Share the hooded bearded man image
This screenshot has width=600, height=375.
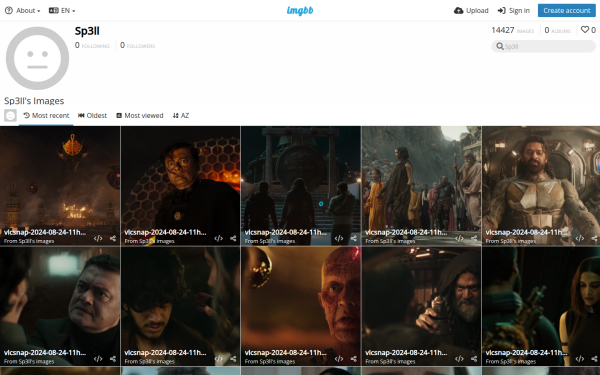pyautogui.click(x=474, y=359)
